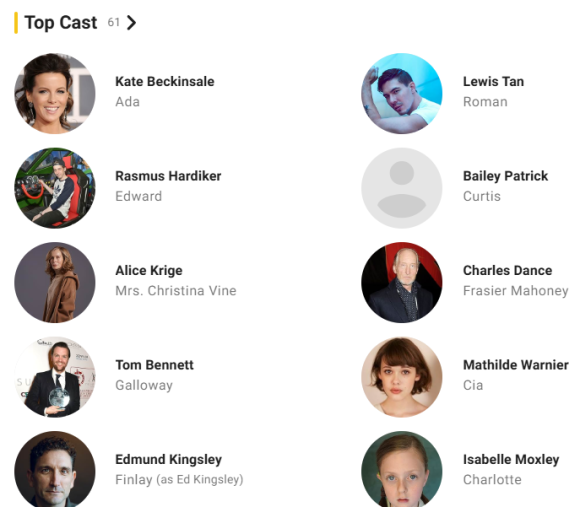This screenshot has height=507, width=580.
Task: Open the Charles Dance name link
Action: pyautogui.click(x=508, y=270)
